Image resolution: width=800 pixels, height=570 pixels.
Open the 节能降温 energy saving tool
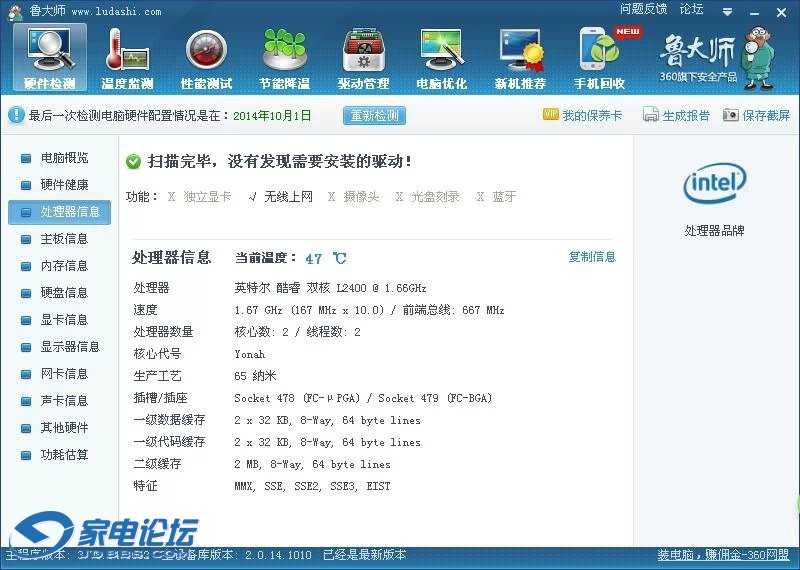[284, 59]
